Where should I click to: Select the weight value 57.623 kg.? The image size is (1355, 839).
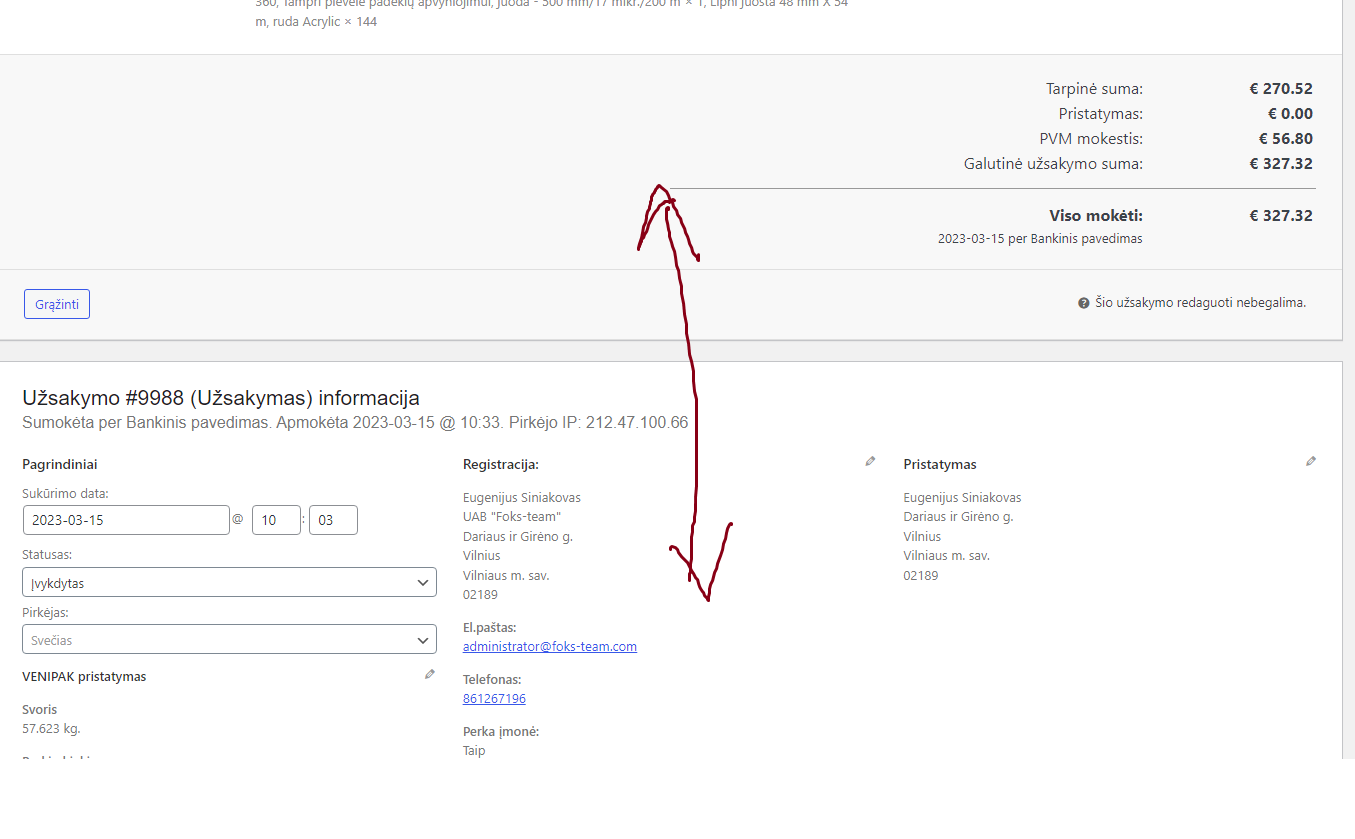51,728
